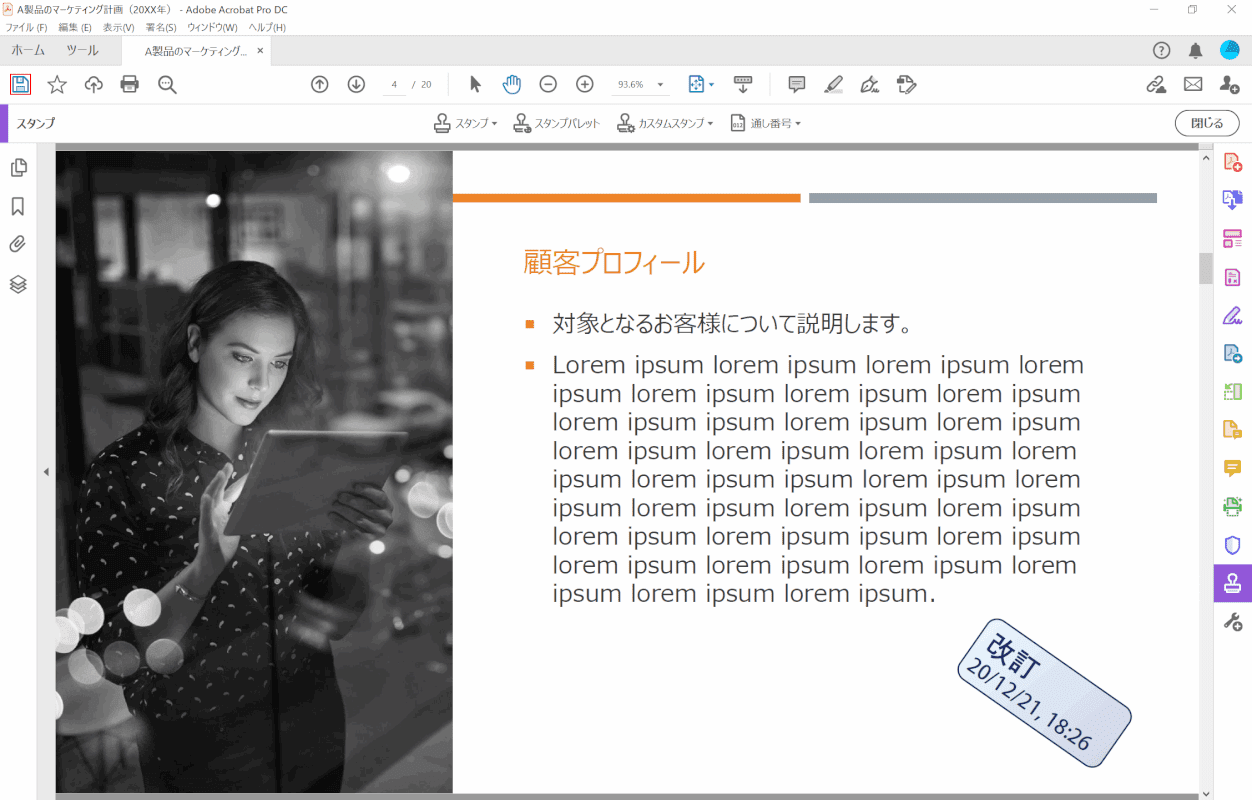Open page thumbnails in the left panel
Screen dimensions: 1252x800
click(18, 167)
